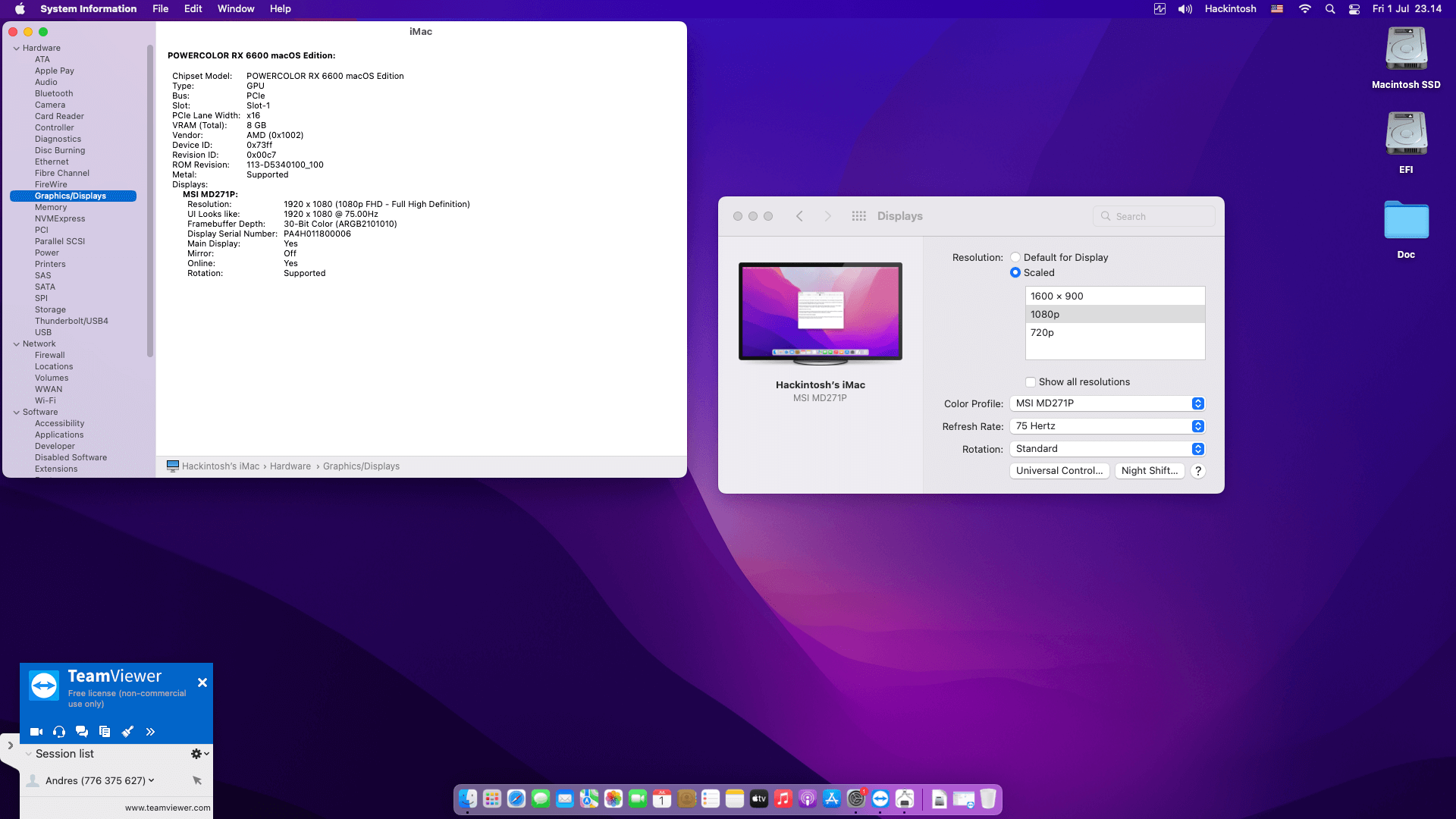Open Spotlight search in the menu bar

[x=1330, y=9]
